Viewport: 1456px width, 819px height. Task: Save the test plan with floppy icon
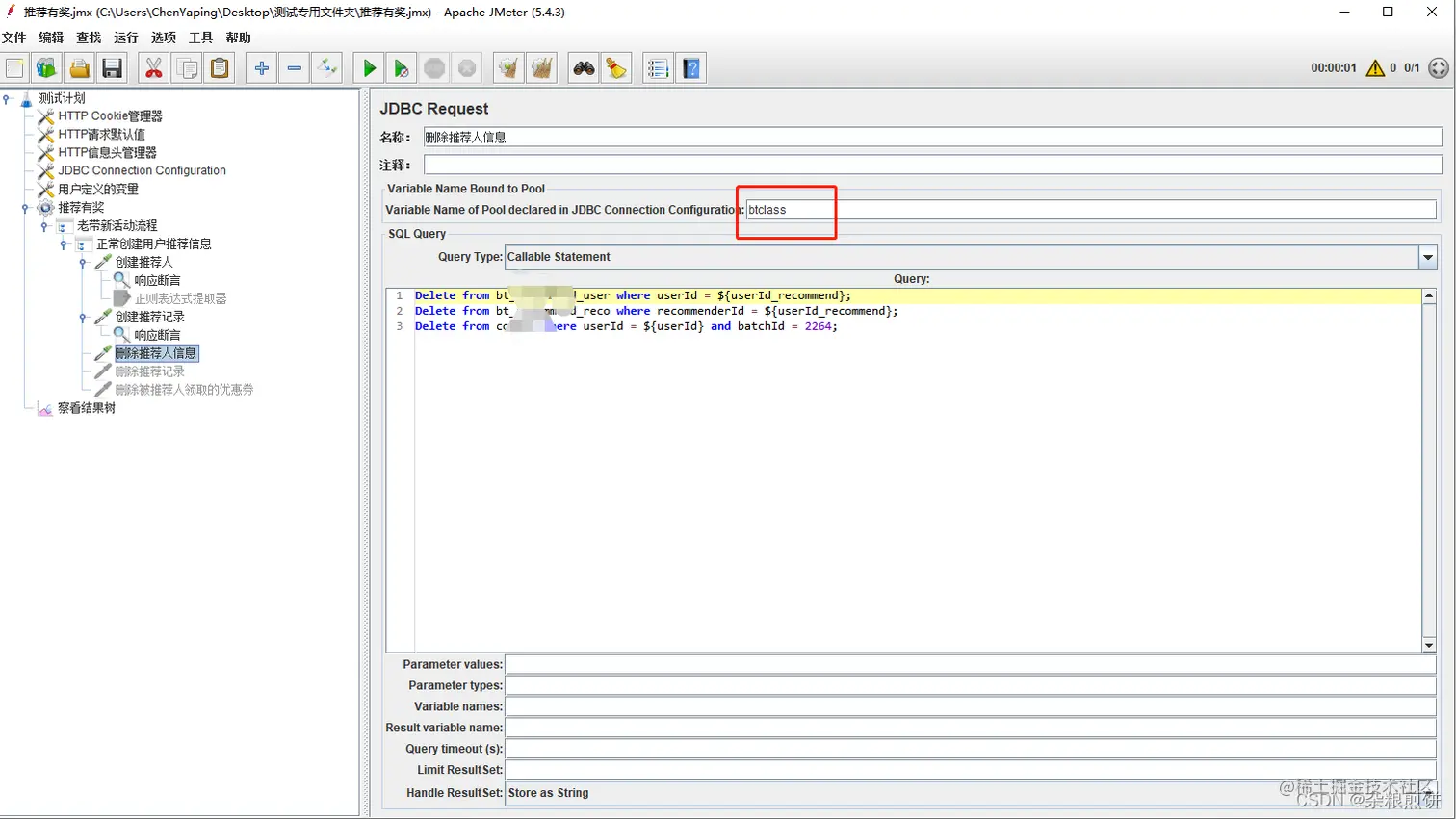(x=112, y=68)
